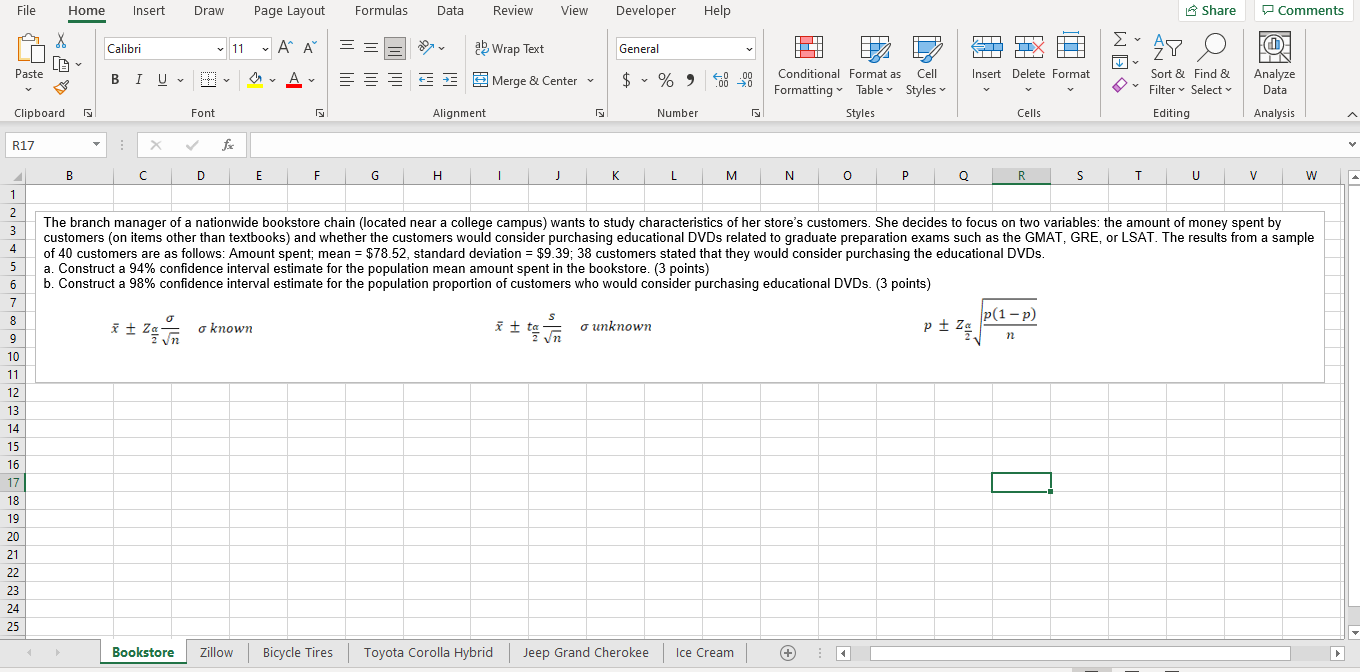Click the Share button

click(1212, 9)
